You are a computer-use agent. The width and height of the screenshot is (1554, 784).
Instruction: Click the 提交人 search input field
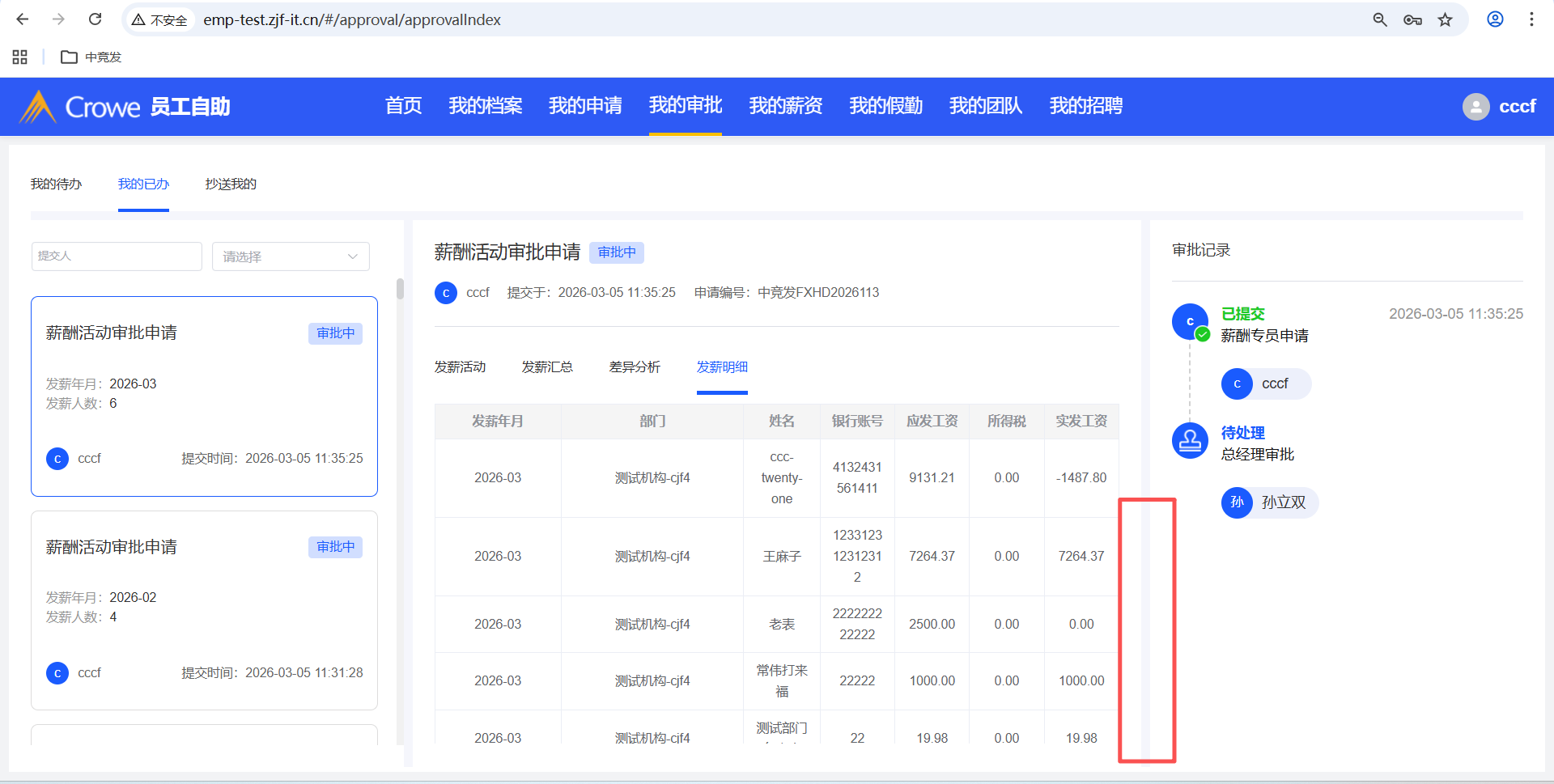(x=117, y=256)
